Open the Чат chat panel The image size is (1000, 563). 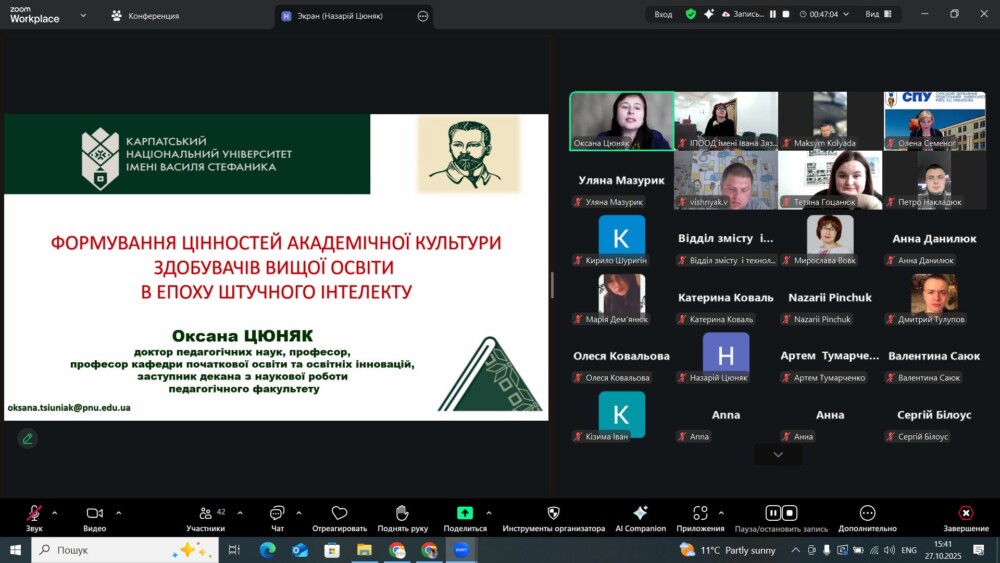coord(277,514)
